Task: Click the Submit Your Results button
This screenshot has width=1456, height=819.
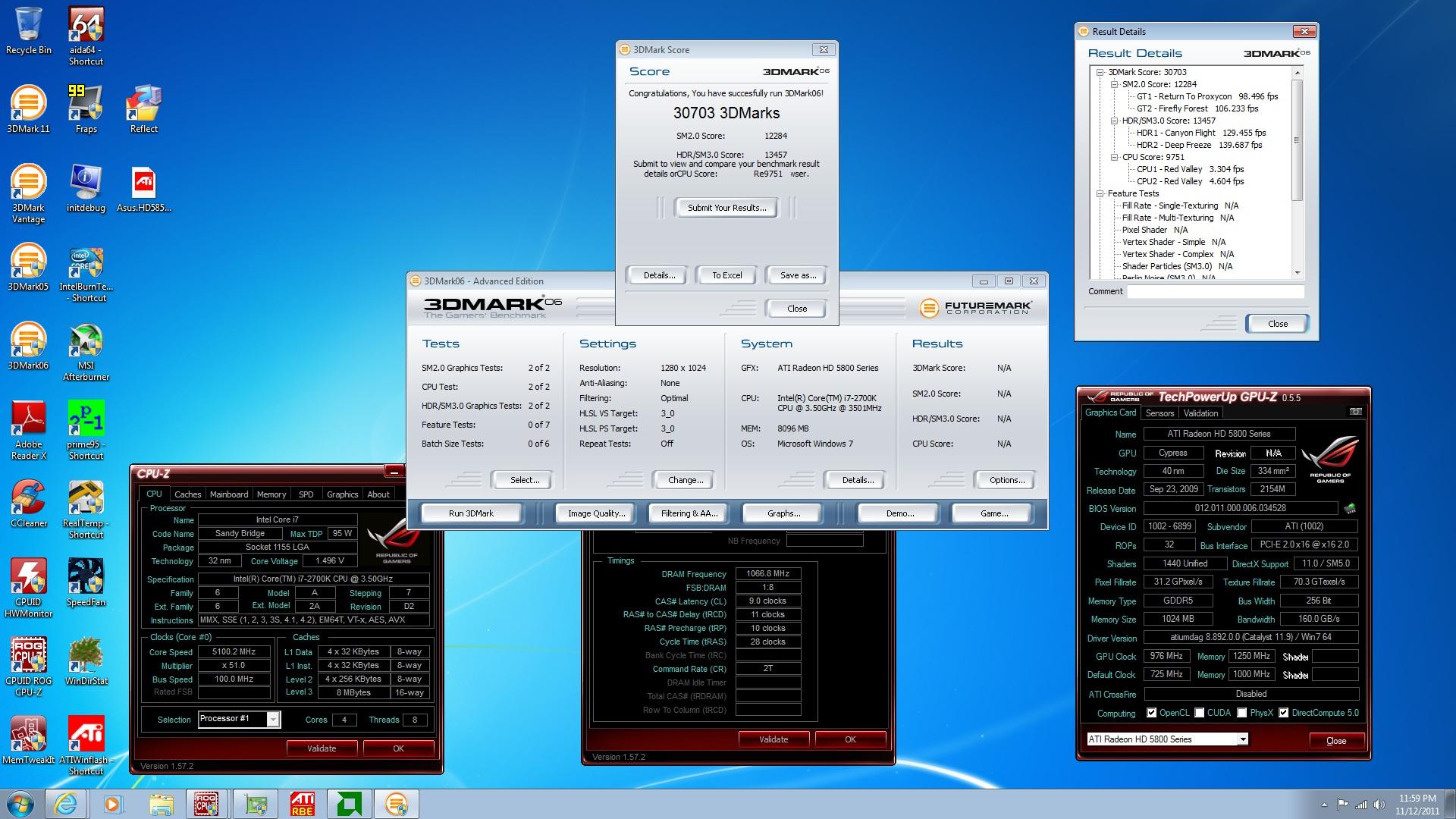Action: (x=726, y=208)
